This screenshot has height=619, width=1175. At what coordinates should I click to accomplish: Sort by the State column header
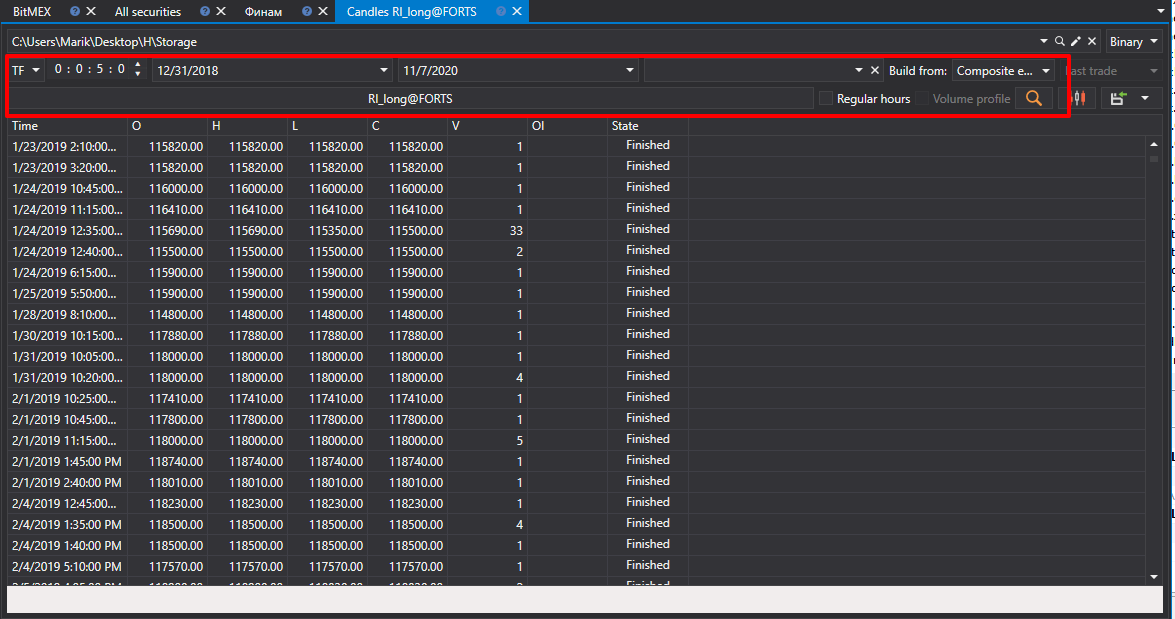[x=647, y=126]
